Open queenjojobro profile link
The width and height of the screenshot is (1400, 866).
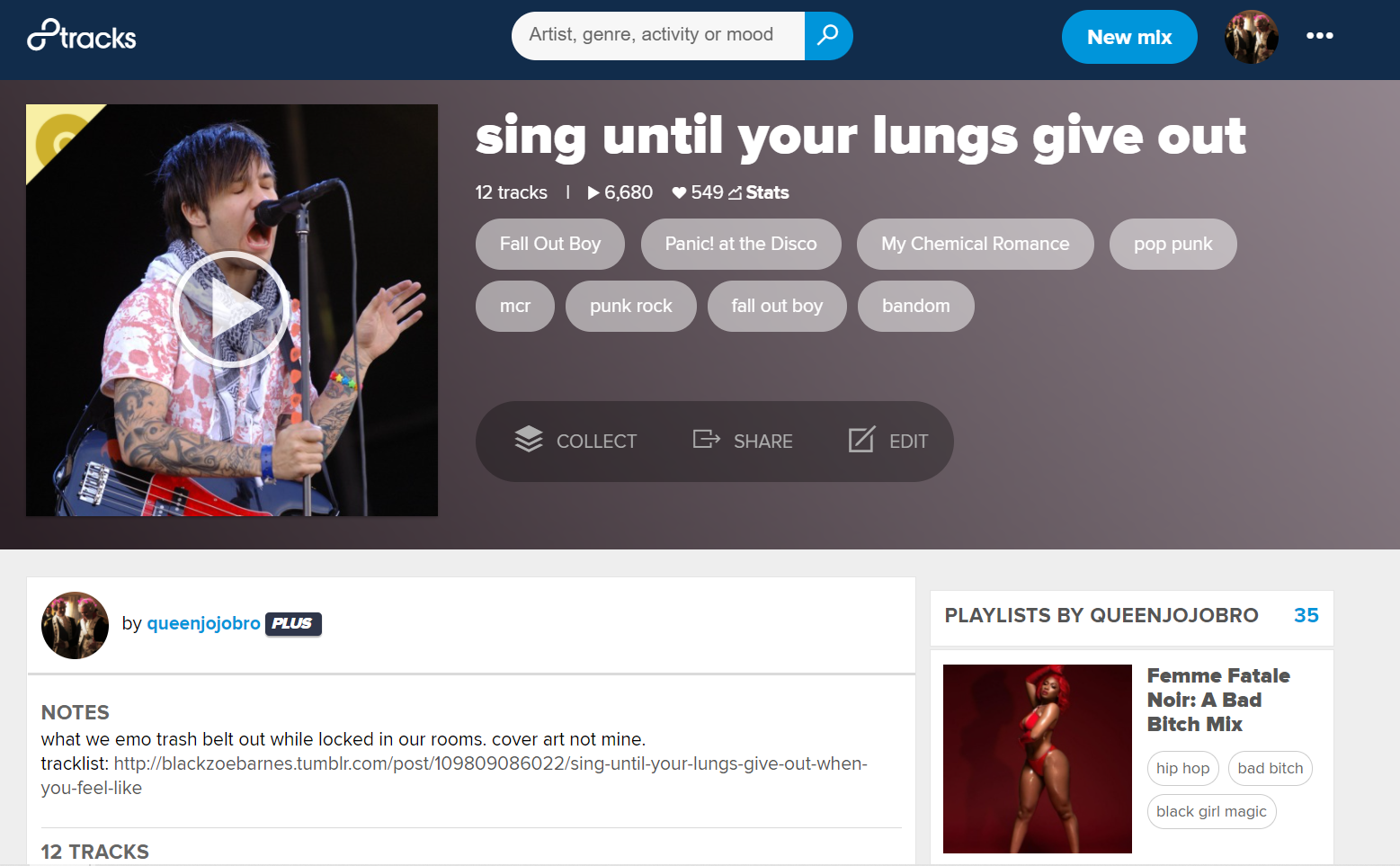(203, 623)
